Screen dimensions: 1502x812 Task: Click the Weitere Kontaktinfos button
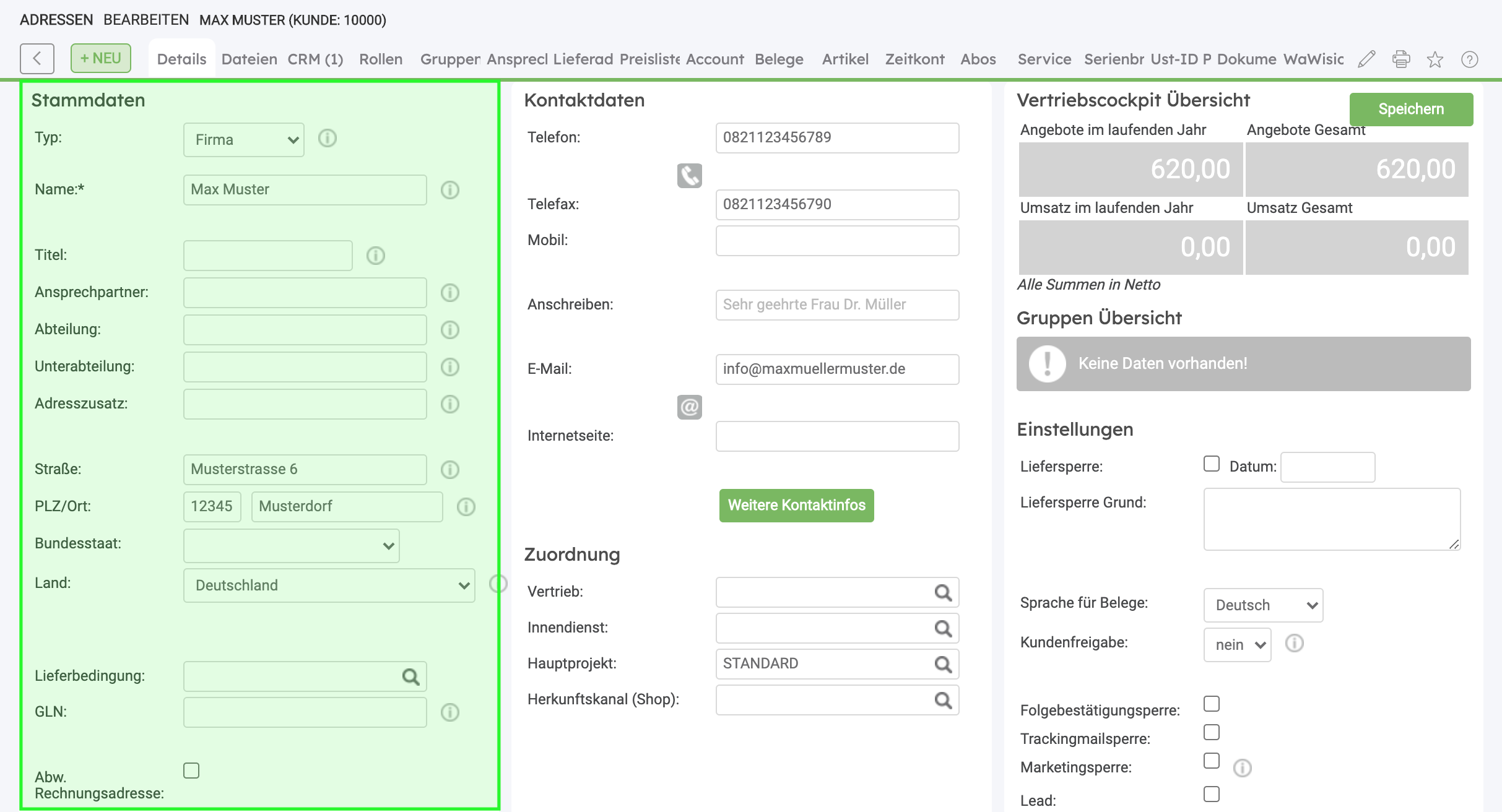tap(796, 506)
